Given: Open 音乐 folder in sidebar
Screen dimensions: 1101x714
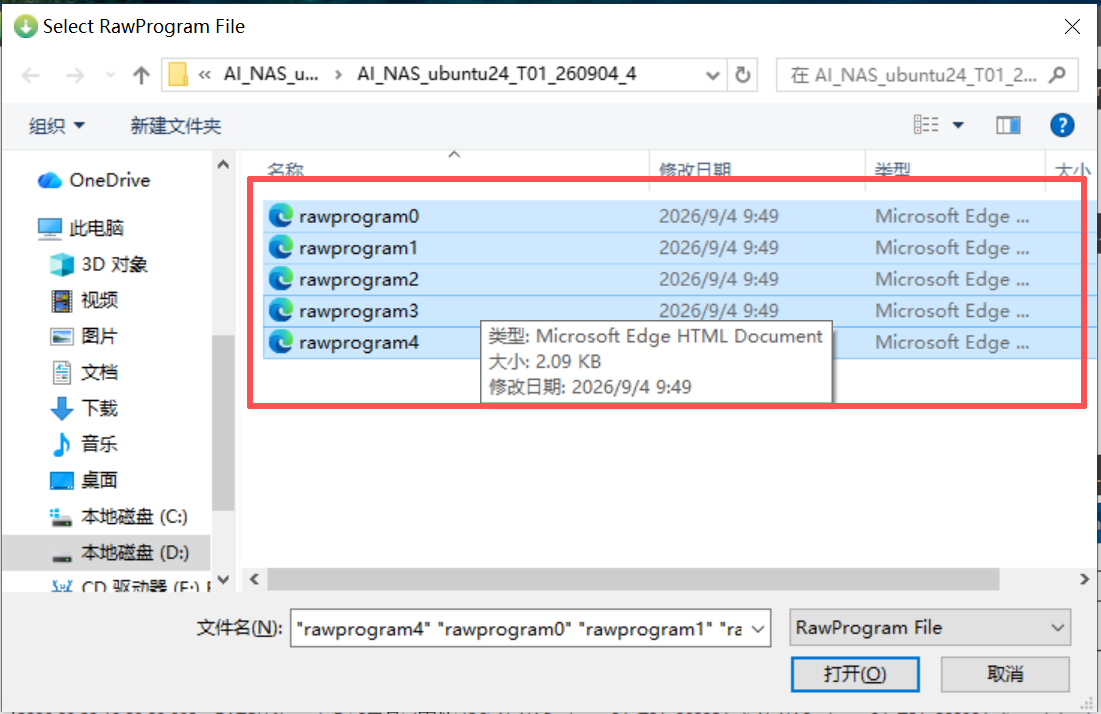Looking at the screenshot, I should (x=99, y=444).
